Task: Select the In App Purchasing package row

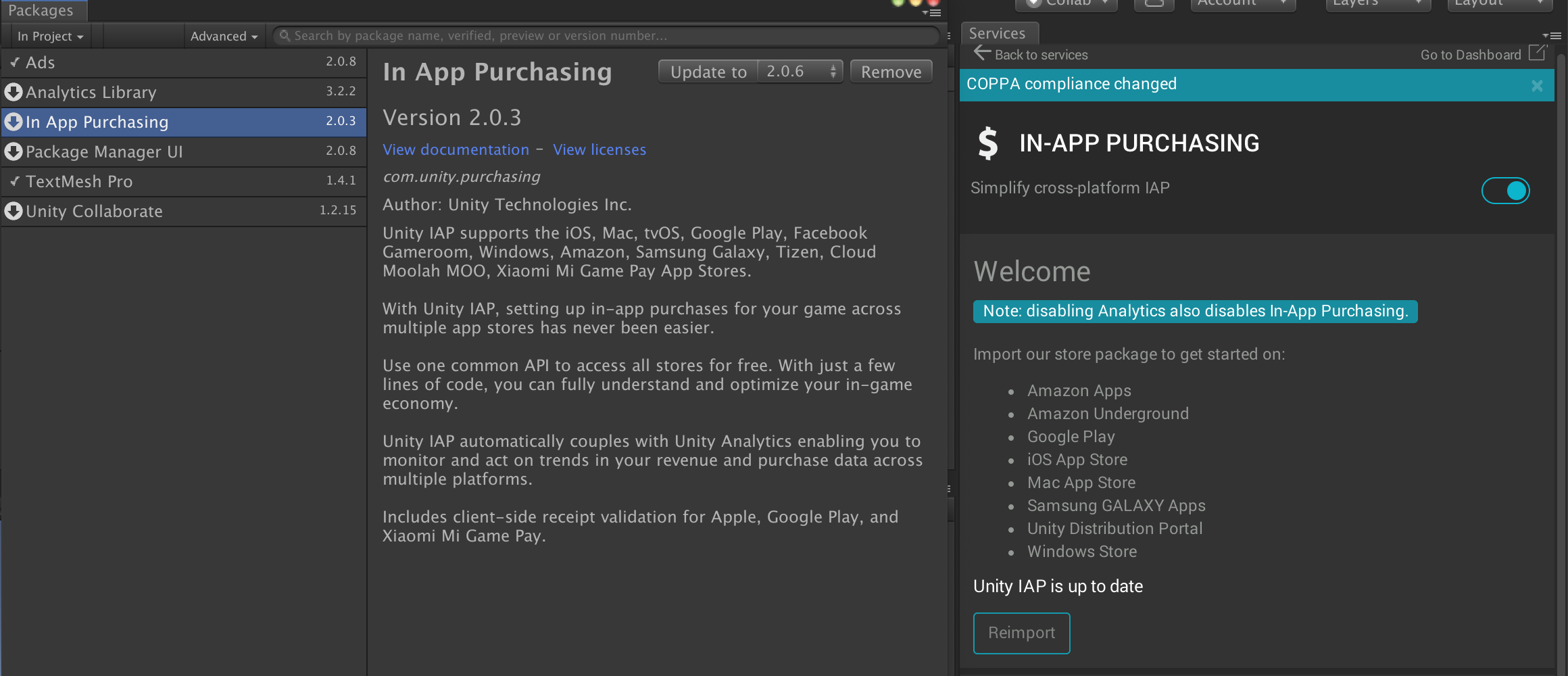Action: (183, 122)
